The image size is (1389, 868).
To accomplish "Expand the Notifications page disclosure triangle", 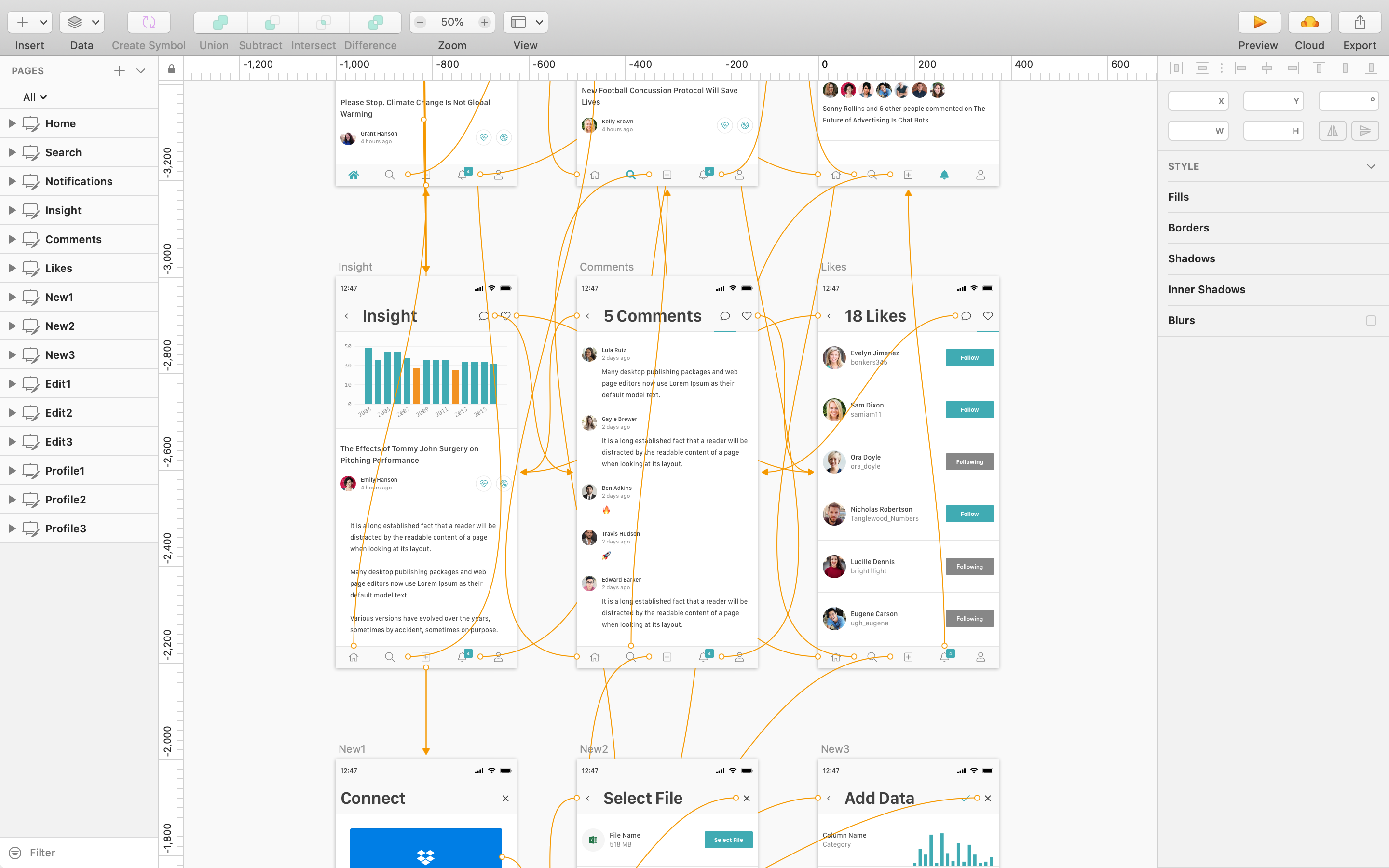I will tap(12, 181).
